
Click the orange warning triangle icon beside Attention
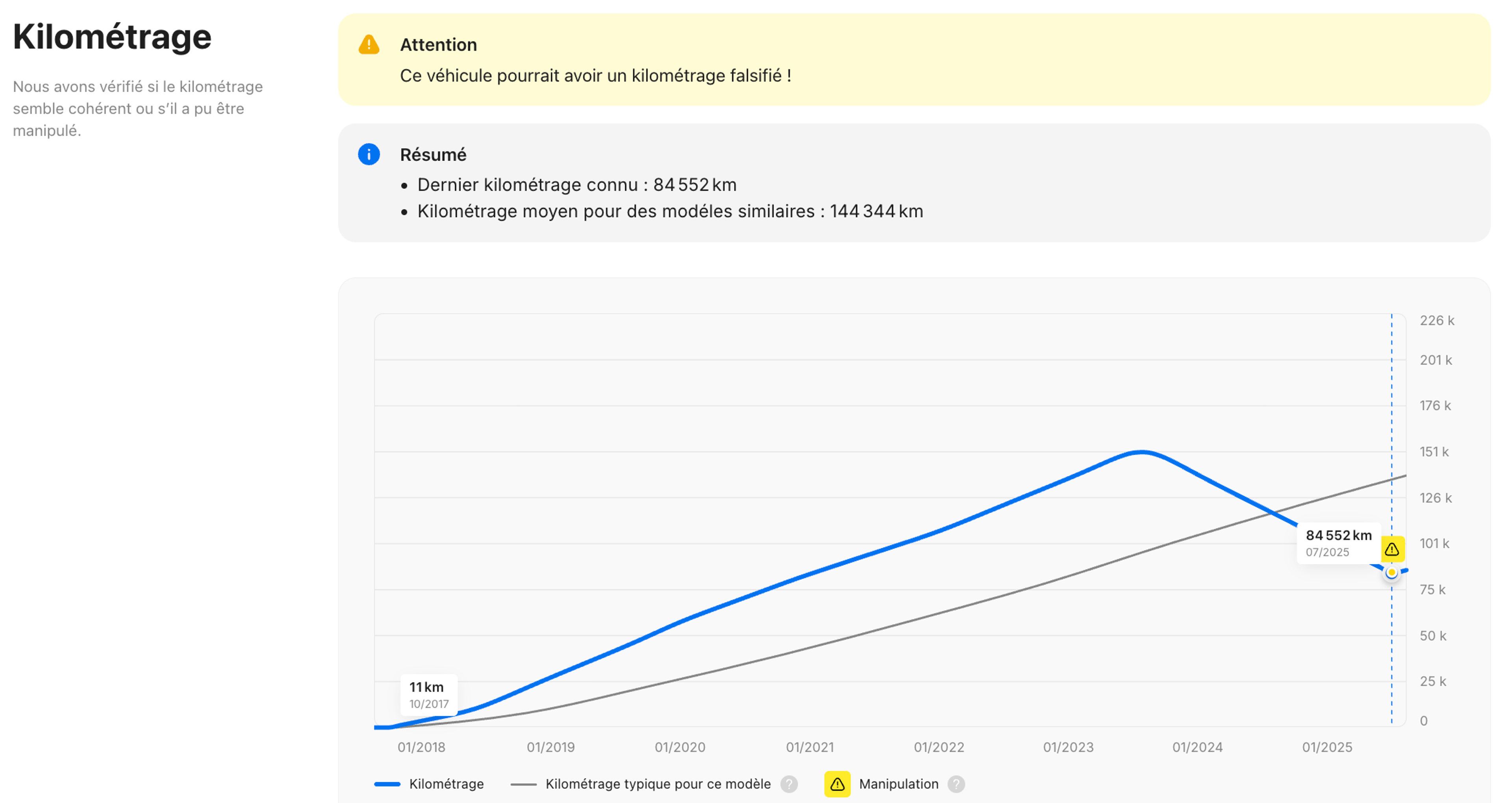[x=369, y=45]
